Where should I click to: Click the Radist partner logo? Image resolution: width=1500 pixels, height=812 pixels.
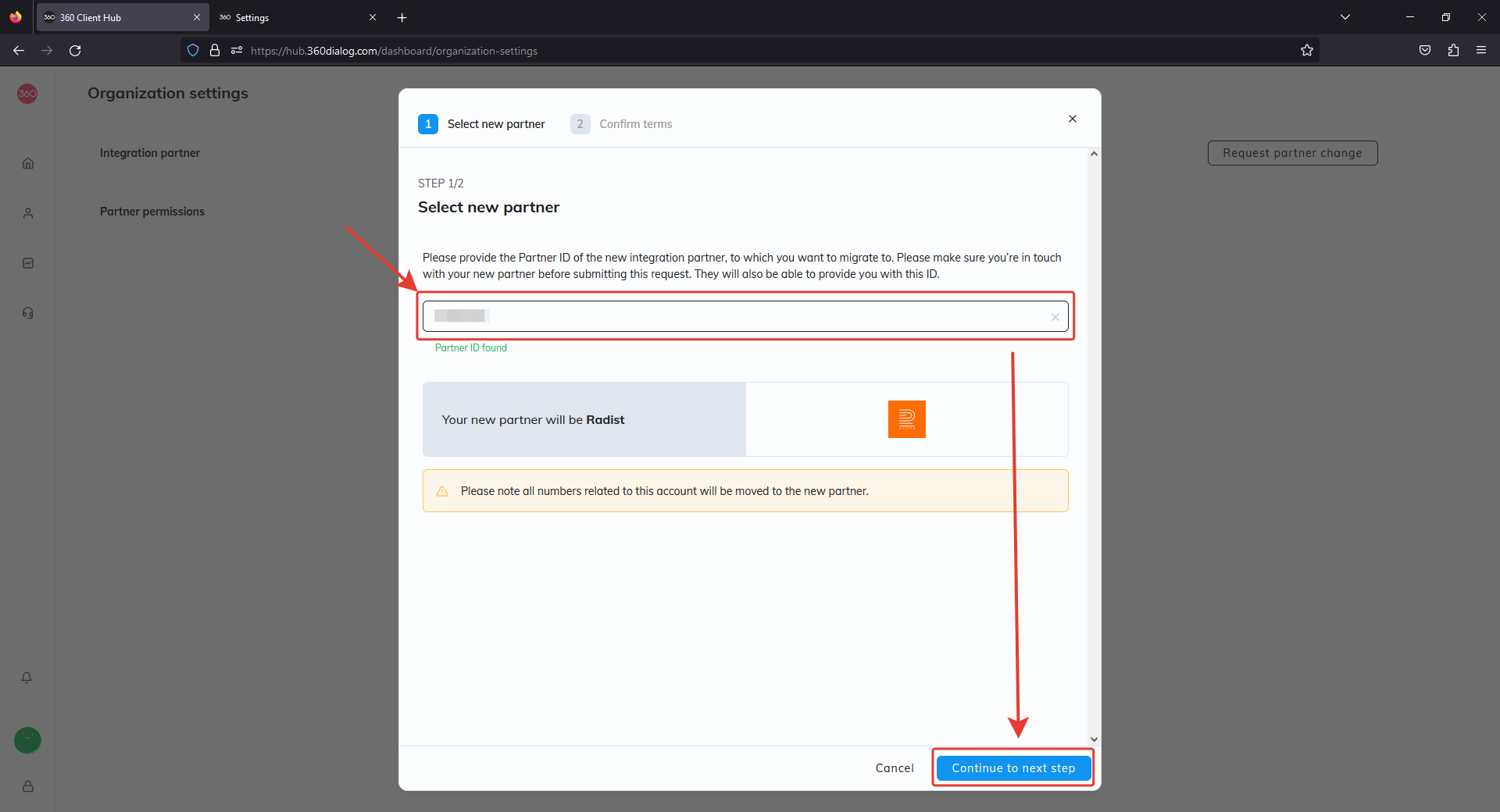click(906, 419)
